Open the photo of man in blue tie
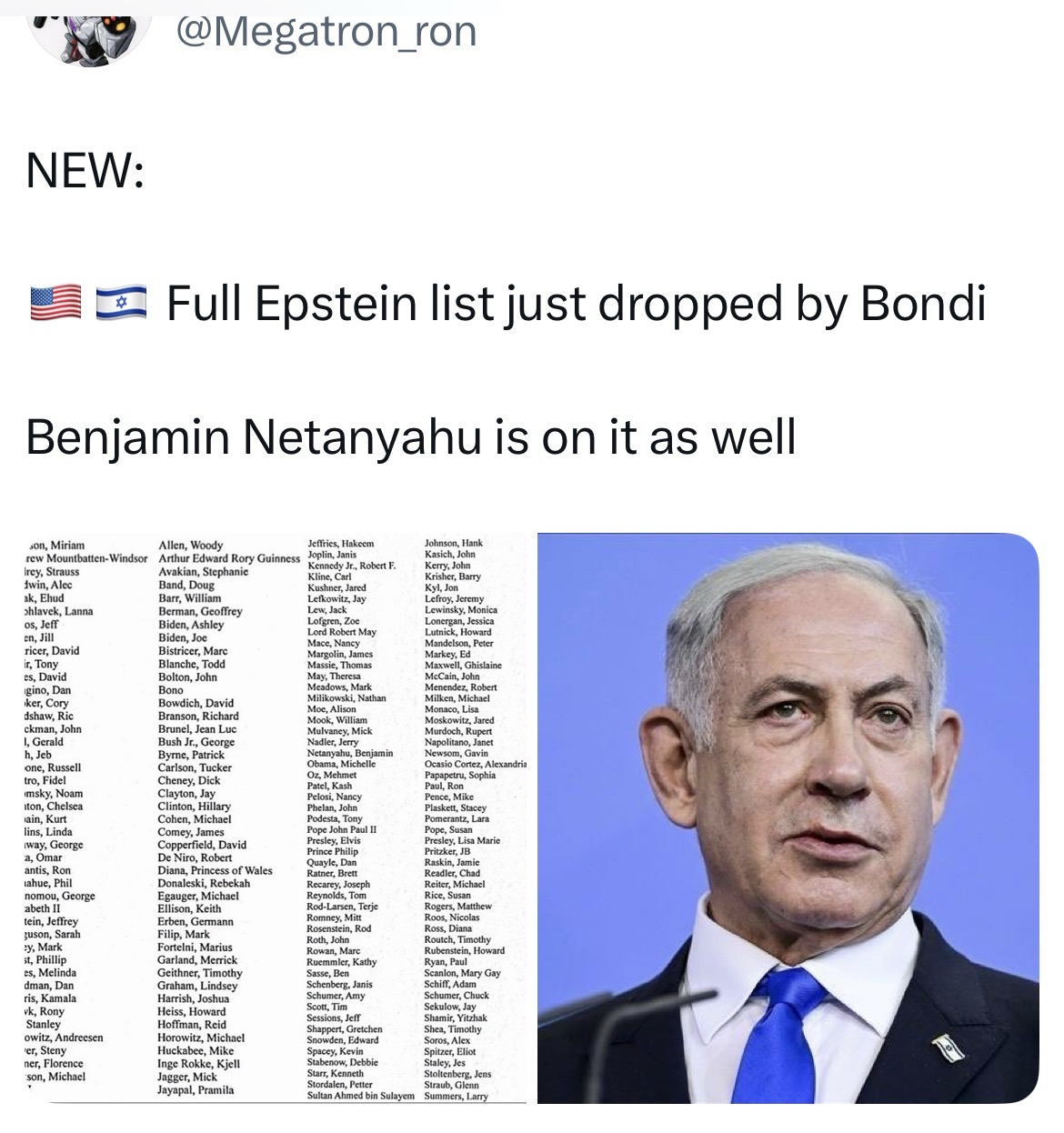Image resolution: width=1064 pixels, height=1133 pixels. [x=788, y=818]
